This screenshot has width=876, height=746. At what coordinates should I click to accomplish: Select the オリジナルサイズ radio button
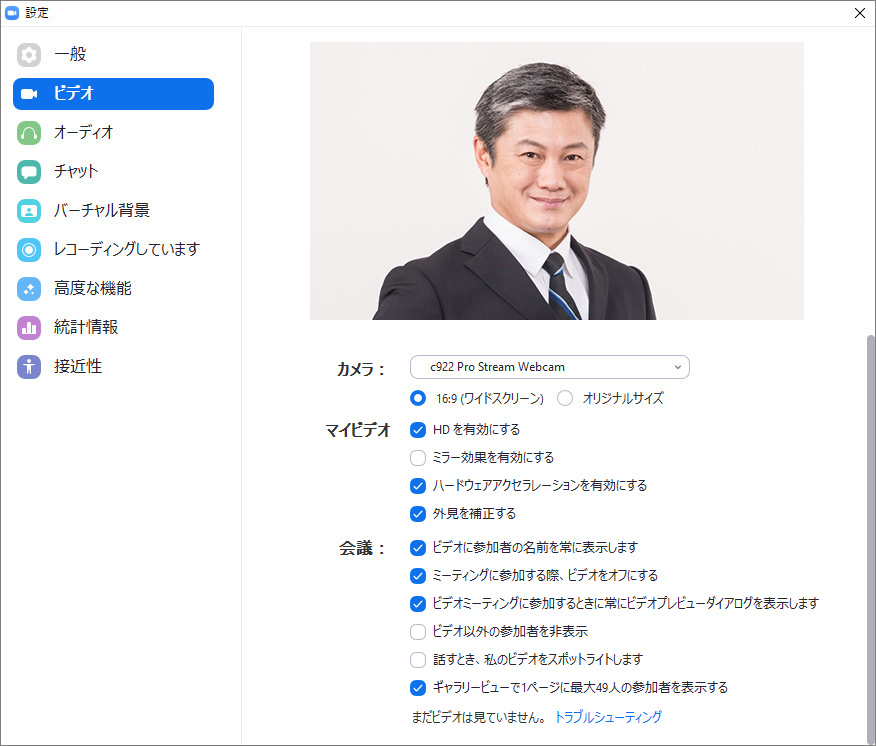[x=565, y=398]
